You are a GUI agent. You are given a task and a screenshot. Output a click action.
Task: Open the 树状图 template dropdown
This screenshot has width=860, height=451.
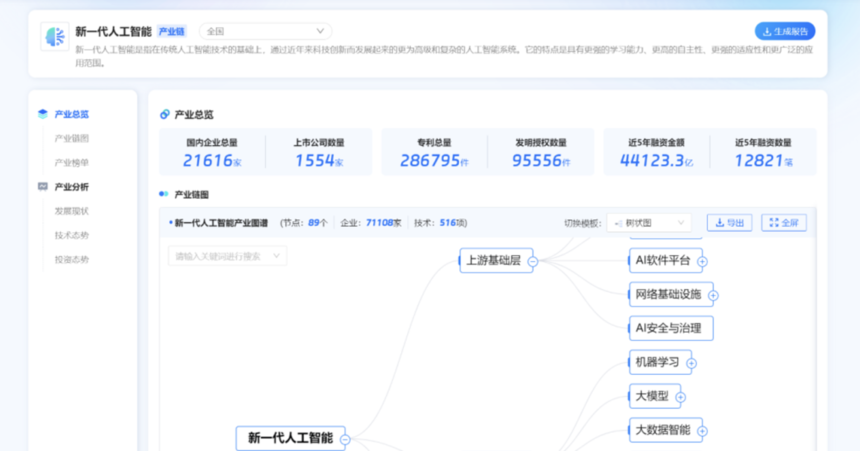coord(649,223)
